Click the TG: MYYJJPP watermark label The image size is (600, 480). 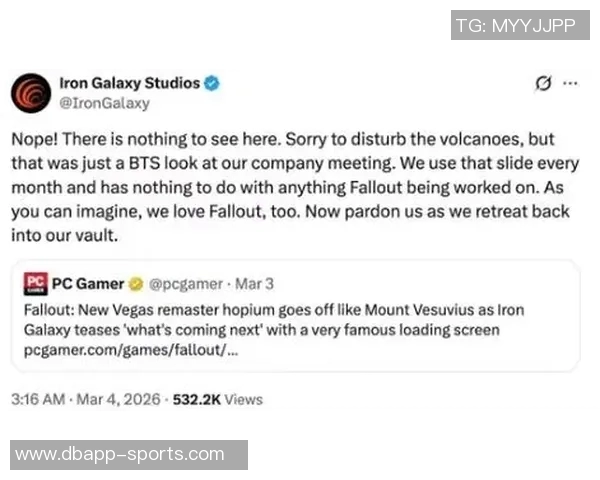coord(515,26)
